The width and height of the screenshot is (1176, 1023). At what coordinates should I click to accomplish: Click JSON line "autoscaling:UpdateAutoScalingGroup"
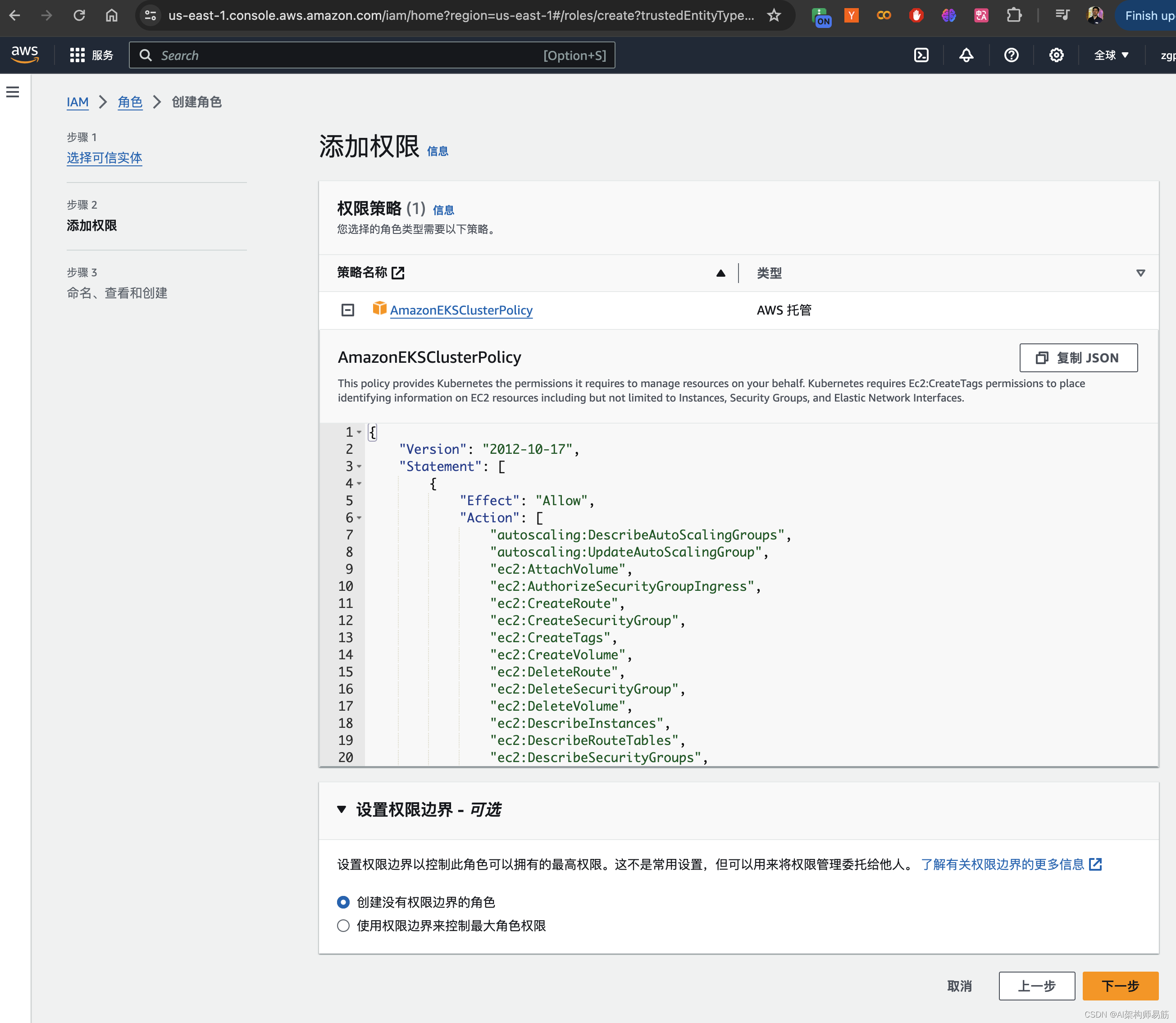(x=629, y=552)
